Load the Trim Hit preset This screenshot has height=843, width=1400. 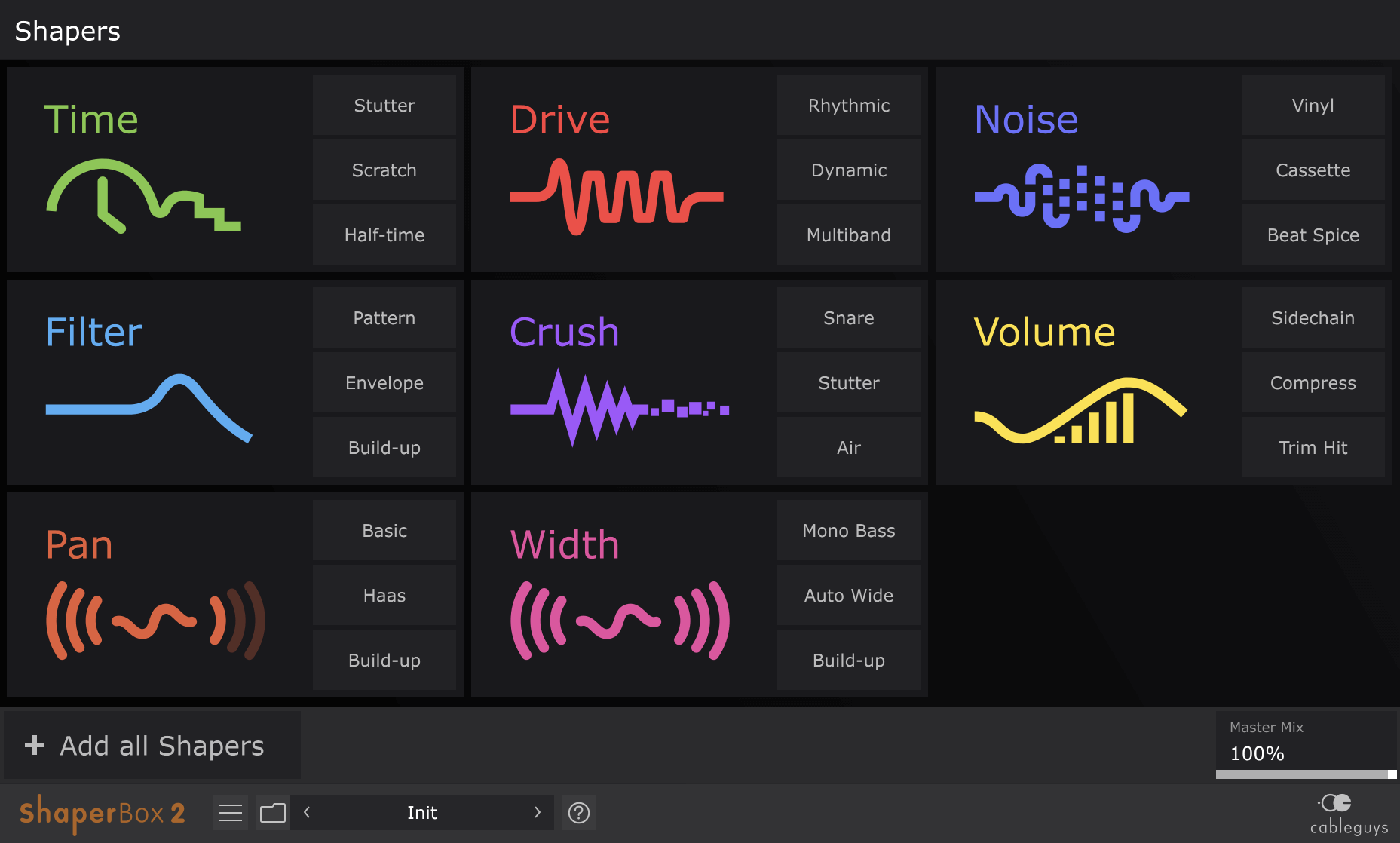pos(1313,447)
